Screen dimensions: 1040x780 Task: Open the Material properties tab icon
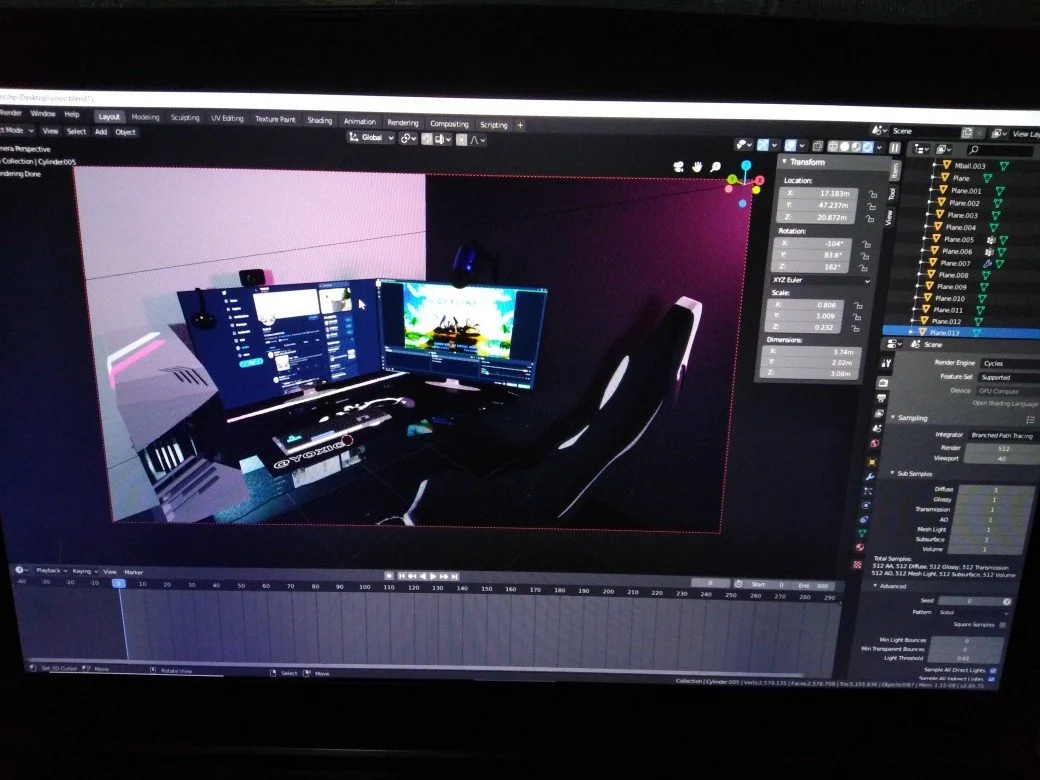pos(860,548)
